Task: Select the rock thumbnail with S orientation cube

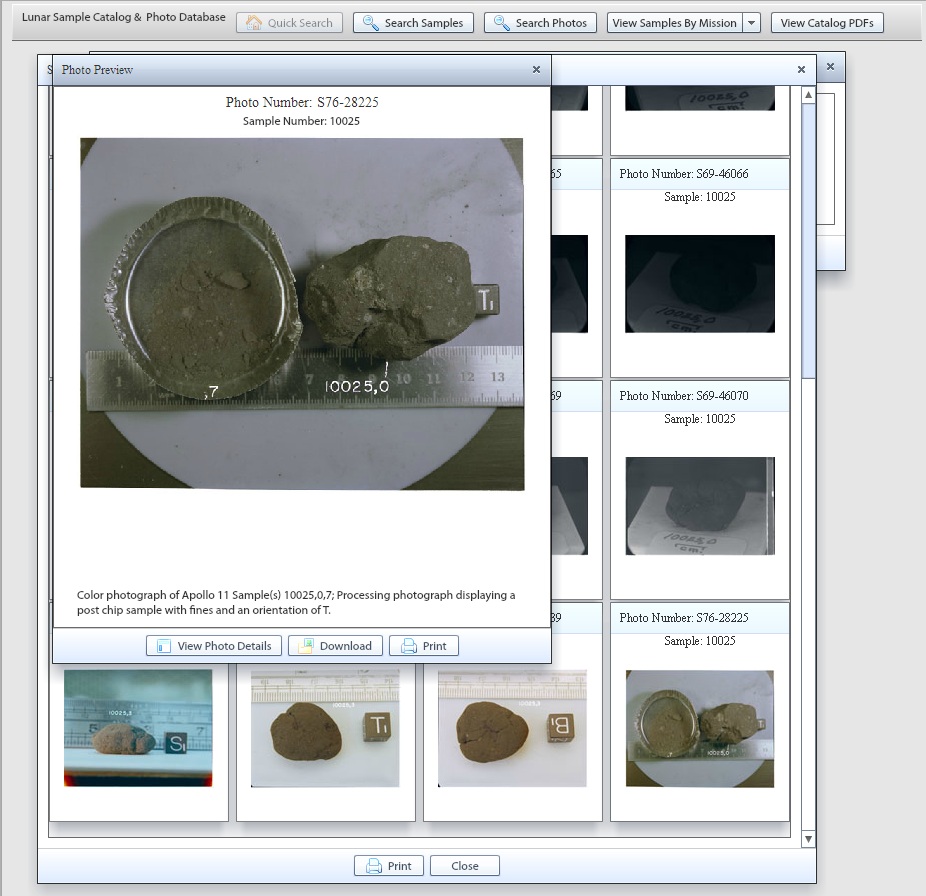Action: (138, 728)
